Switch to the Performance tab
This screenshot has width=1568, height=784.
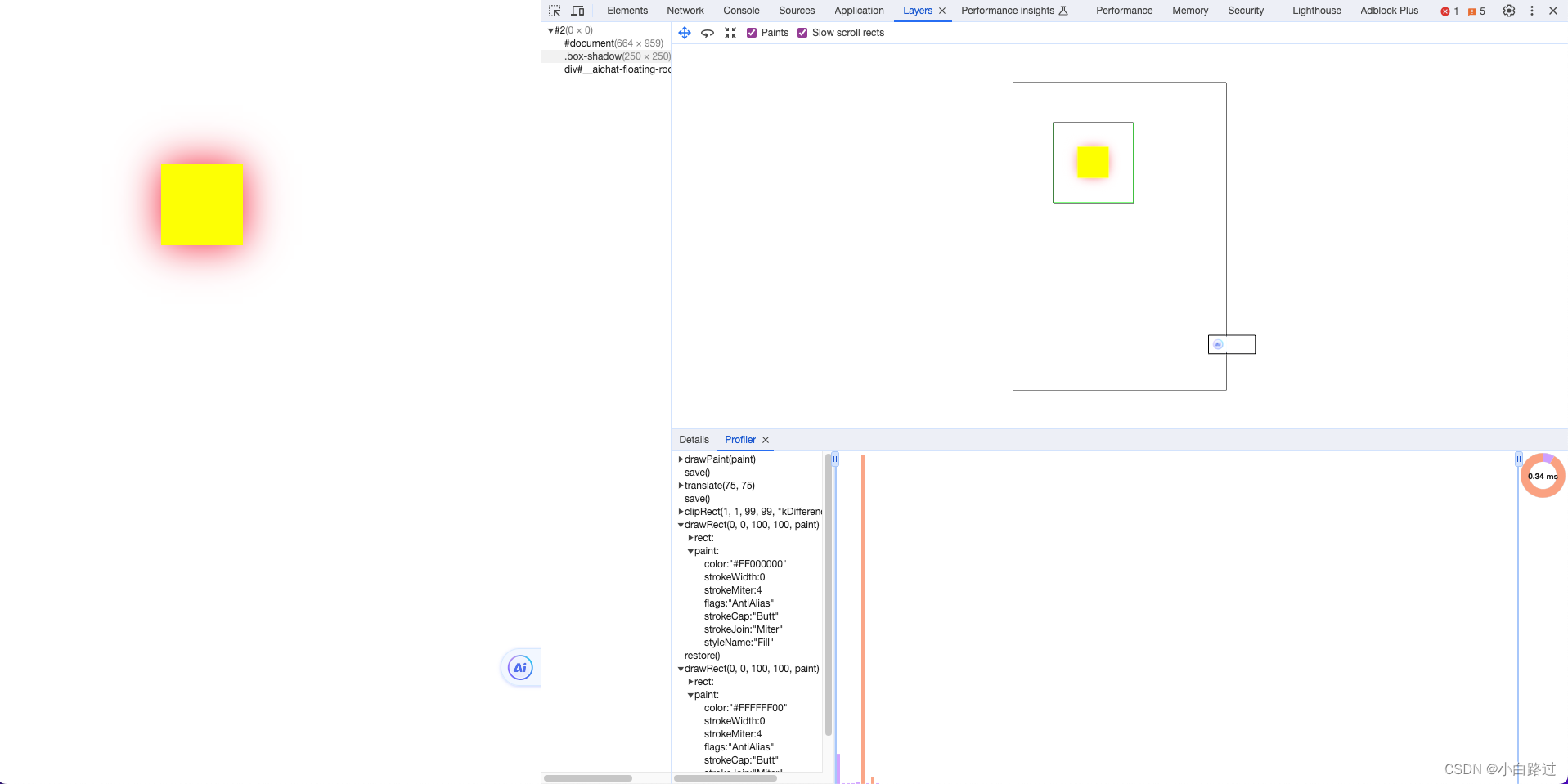pyautogui.click(x=1124, y=11)
